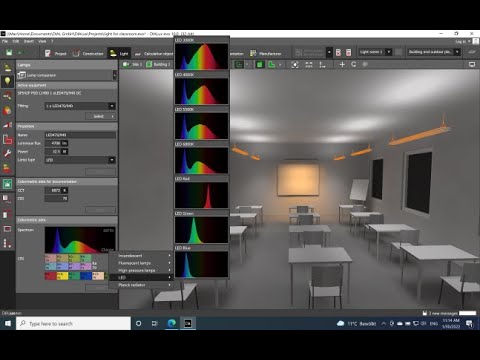Select the red document copy tool in sidebar
480x360 pixels.
pyautogui.click(x=7, y=139)
